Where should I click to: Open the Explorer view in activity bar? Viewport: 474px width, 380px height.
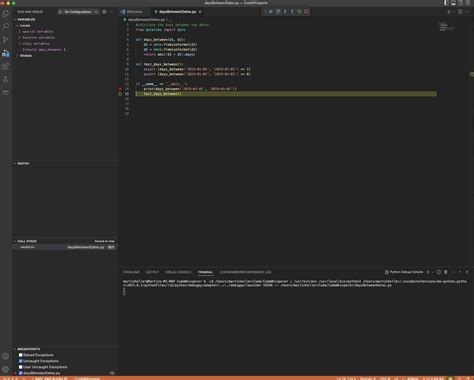point(5,13)
